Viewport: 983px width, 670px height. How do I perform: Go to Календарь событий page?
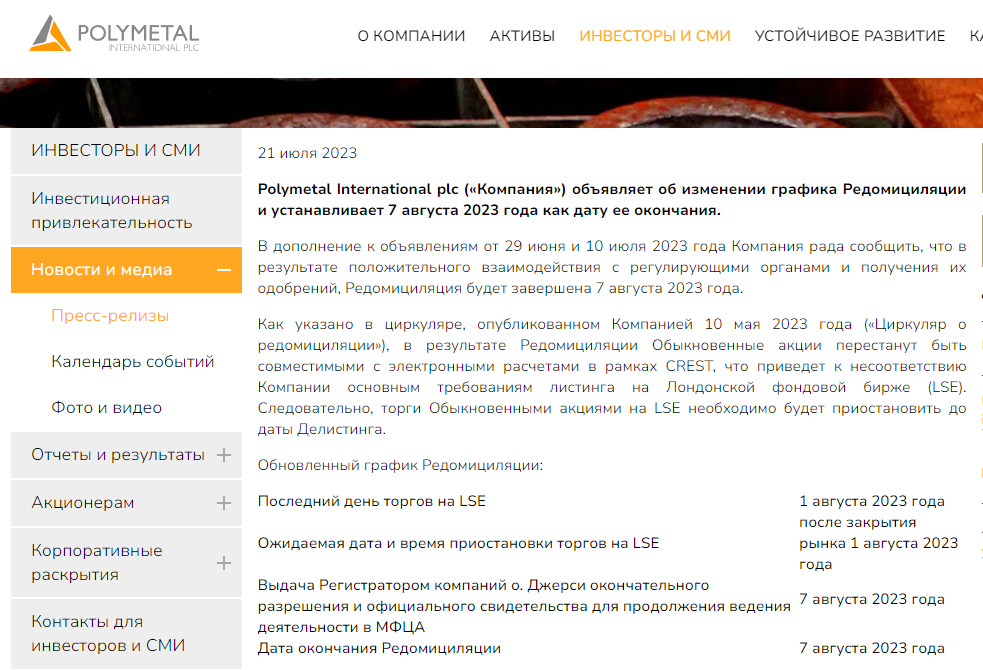tap(133, 362)
